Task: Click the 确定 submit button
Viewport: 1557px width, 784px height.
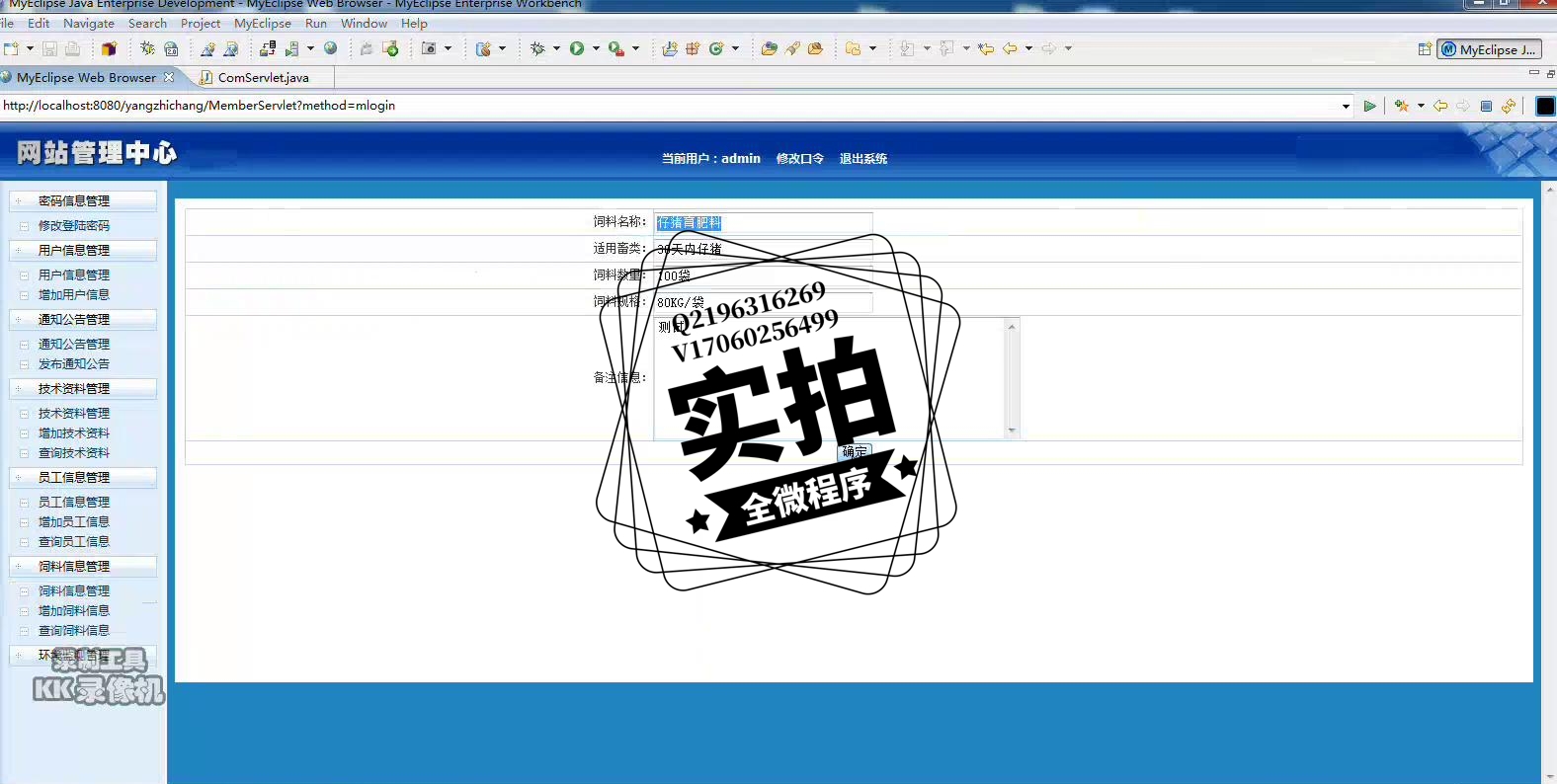Action: [855, 451]
